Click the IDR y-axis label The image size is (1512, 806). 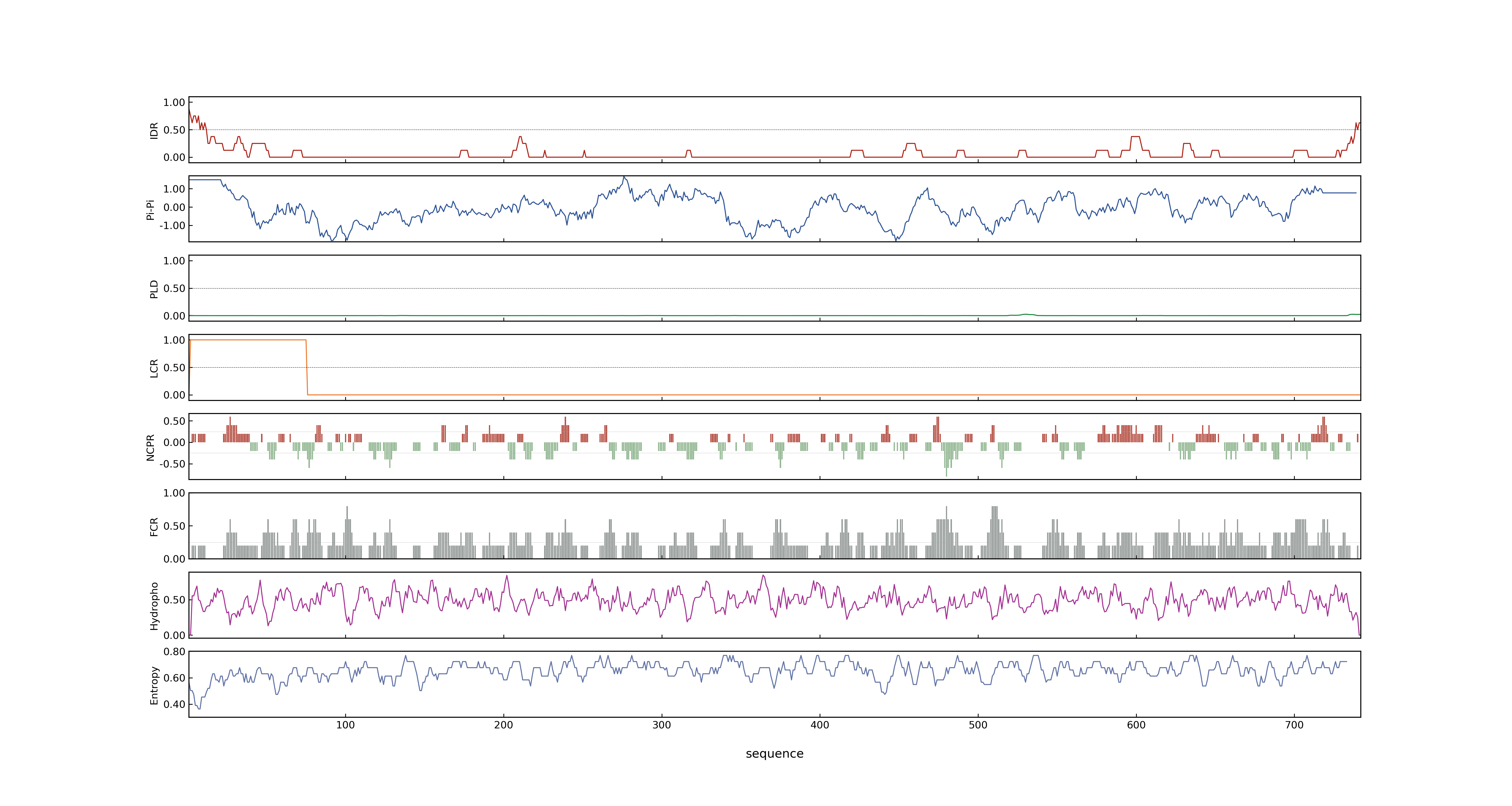click(154, 130)
